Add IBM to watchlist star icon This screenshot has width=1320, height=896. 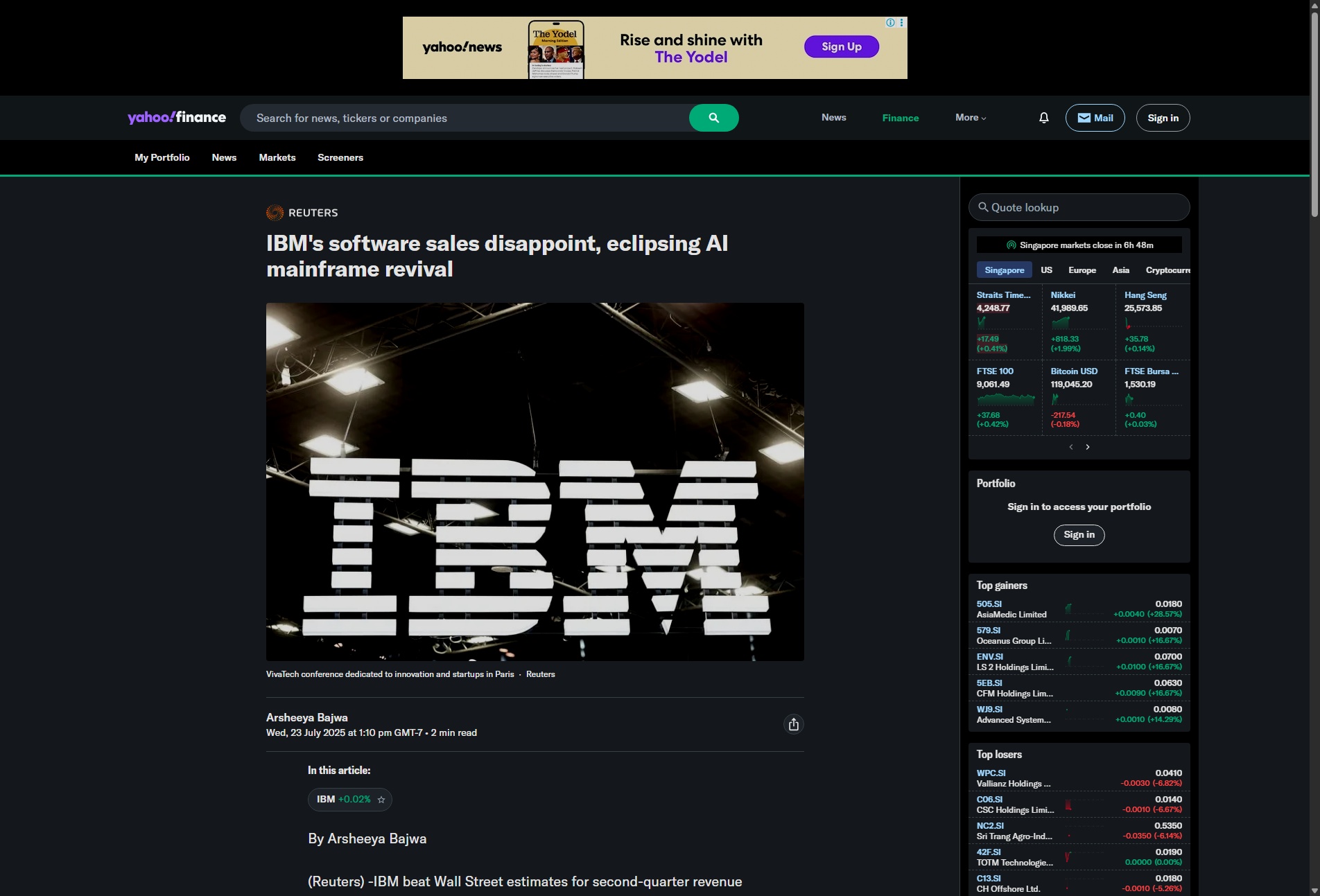tap(381, 800)
